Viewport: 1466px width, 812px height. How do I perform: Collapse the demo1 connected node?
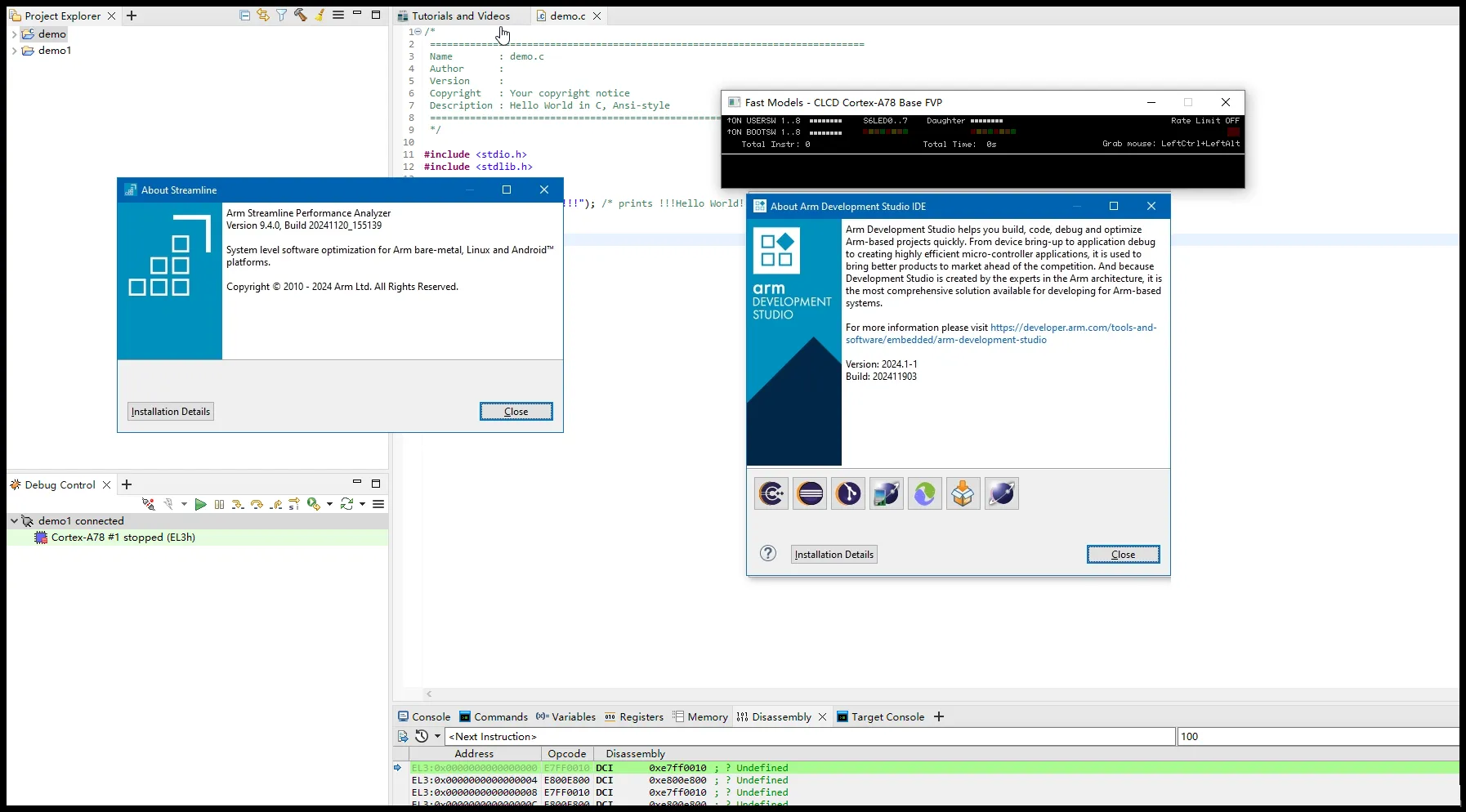(x=14, y=520)
